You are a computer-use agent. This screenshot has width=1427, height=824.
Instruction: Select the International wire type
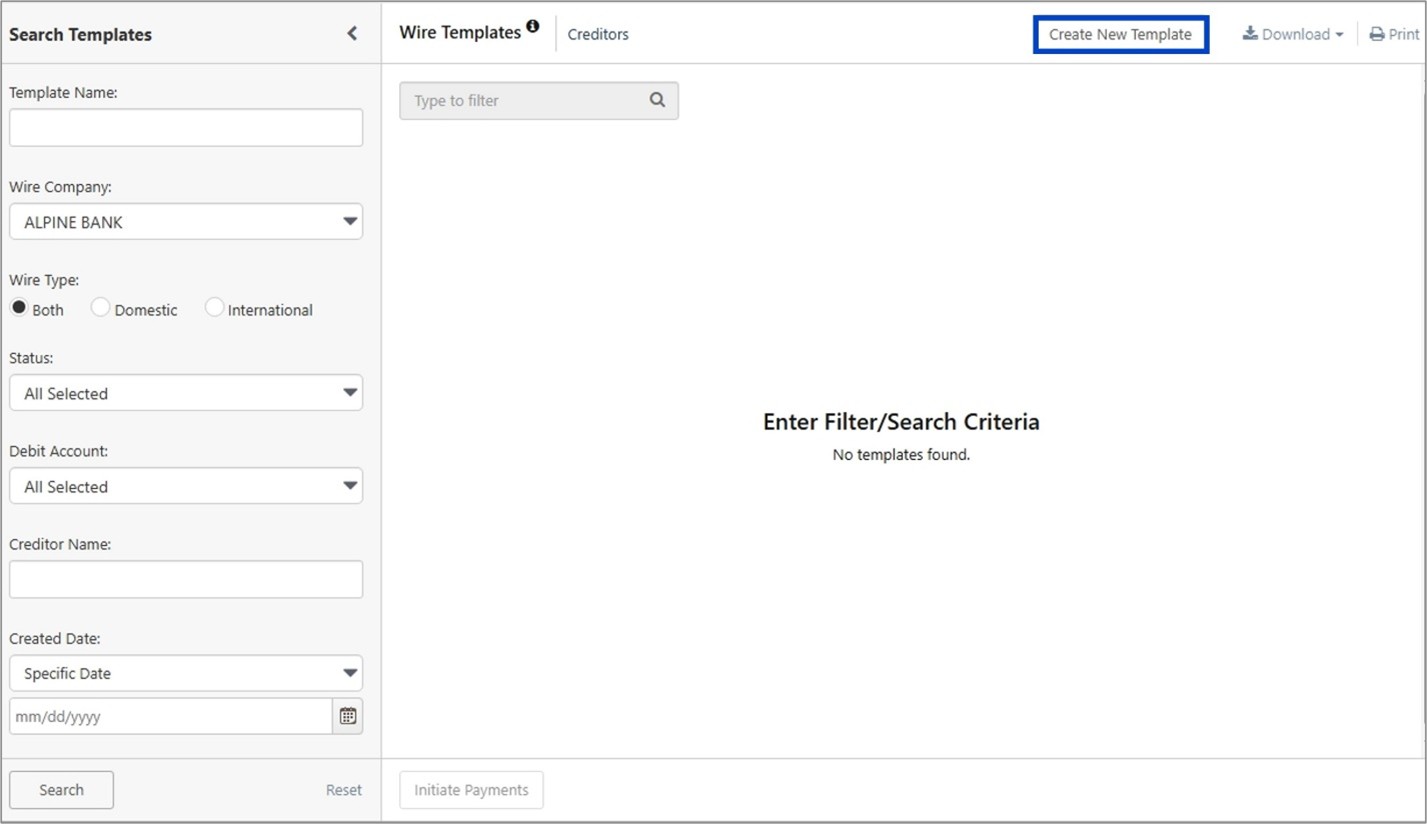pos(214,308)
